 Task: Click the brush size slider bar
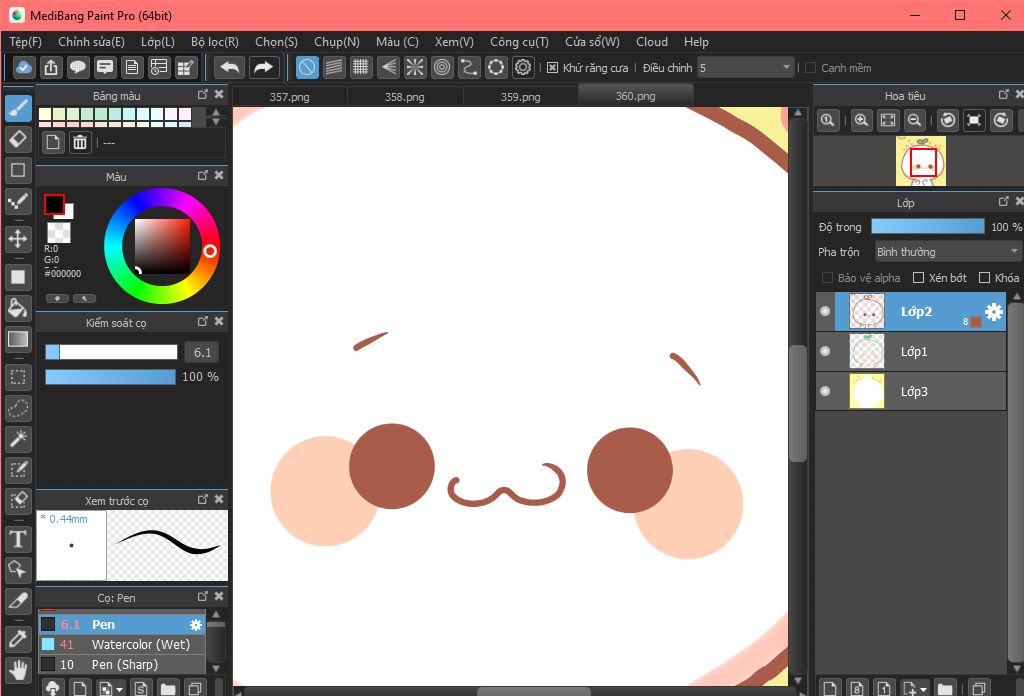(111, 353)
